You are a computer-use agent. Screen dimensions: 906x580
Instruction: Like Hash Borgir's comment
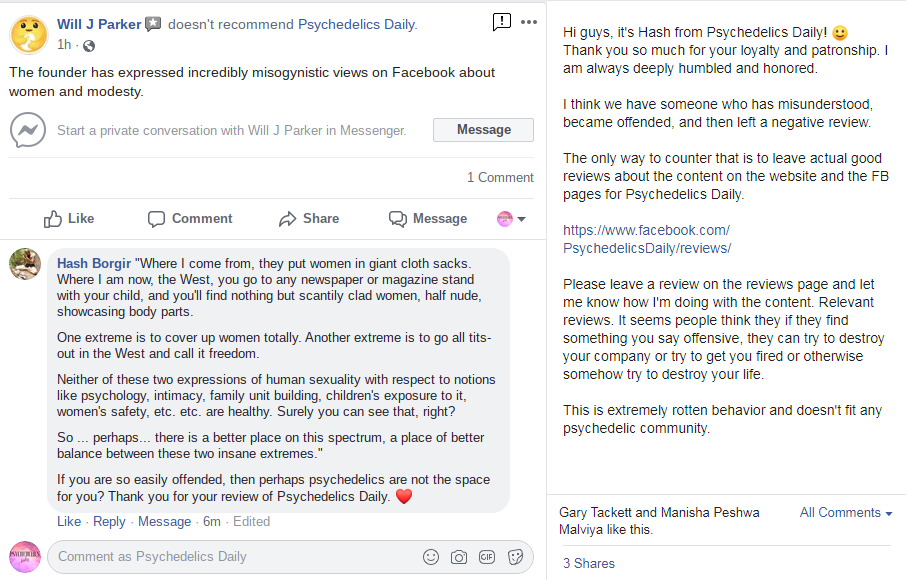pyautogui.click(x=69, y=521)
